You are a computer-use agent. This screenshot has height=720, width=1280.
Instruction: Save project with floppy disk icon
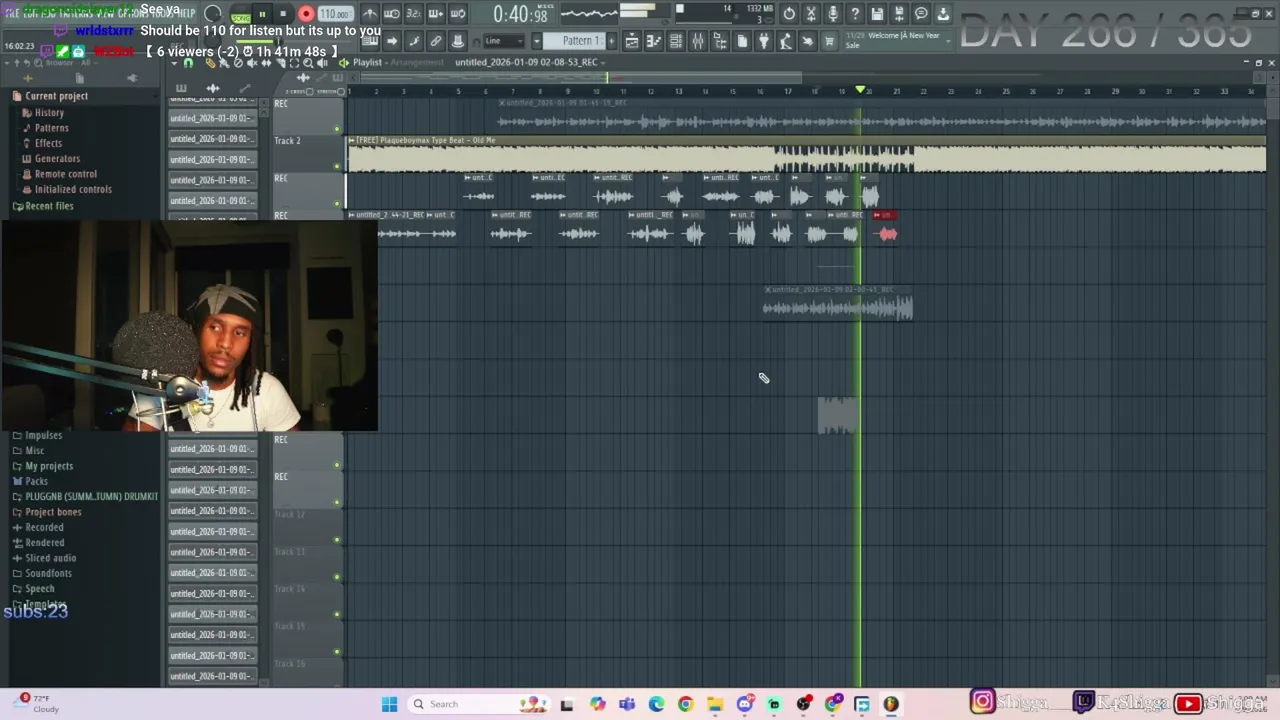pyautogui.click(x=877, y=14)
